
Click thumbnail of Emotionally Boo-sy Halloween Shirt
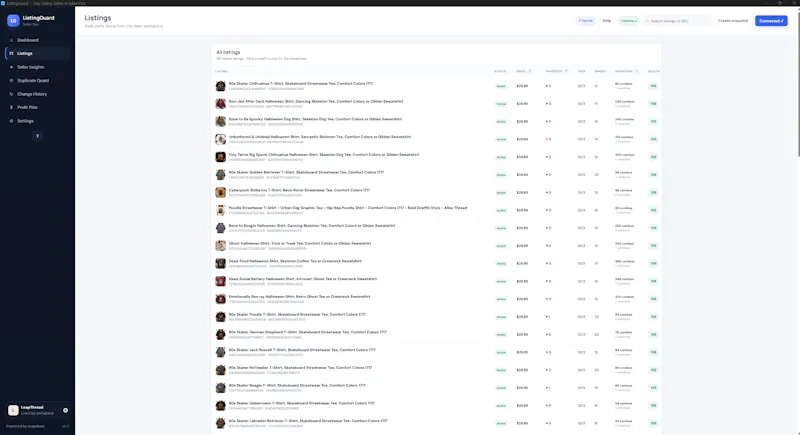coord(220,299)
